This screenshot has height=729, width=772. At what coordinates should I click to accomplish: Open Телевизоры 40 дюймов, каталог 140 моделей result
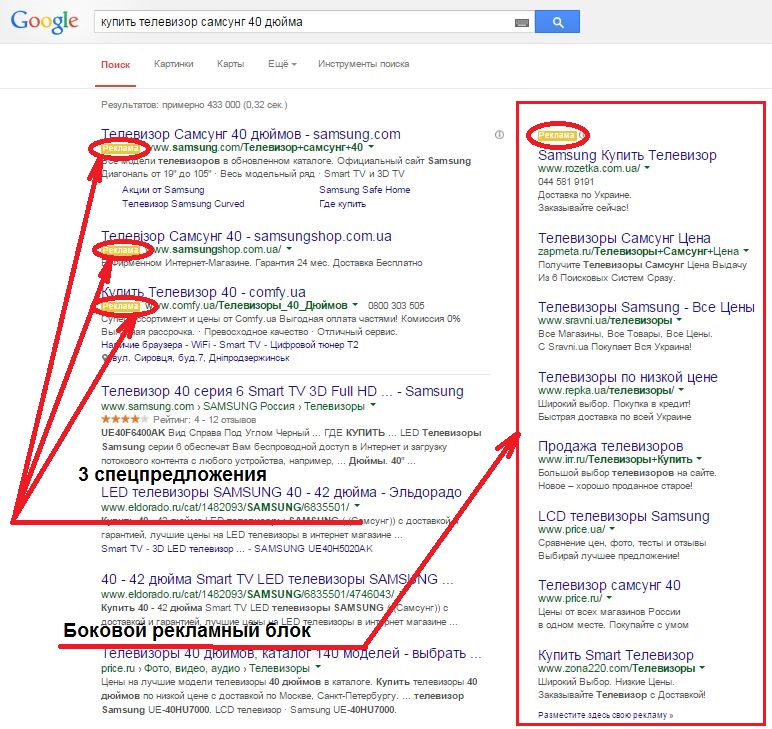[291, 654]
